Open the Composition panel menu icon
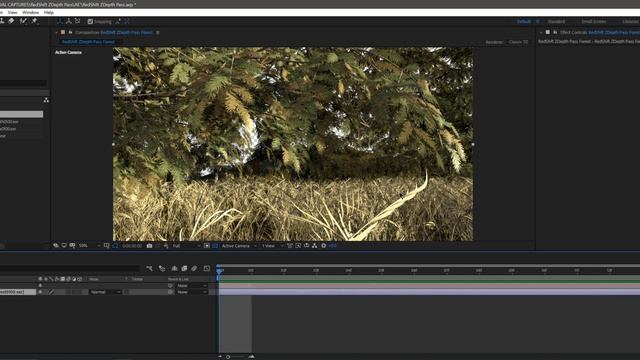 (x=158, y=33)
